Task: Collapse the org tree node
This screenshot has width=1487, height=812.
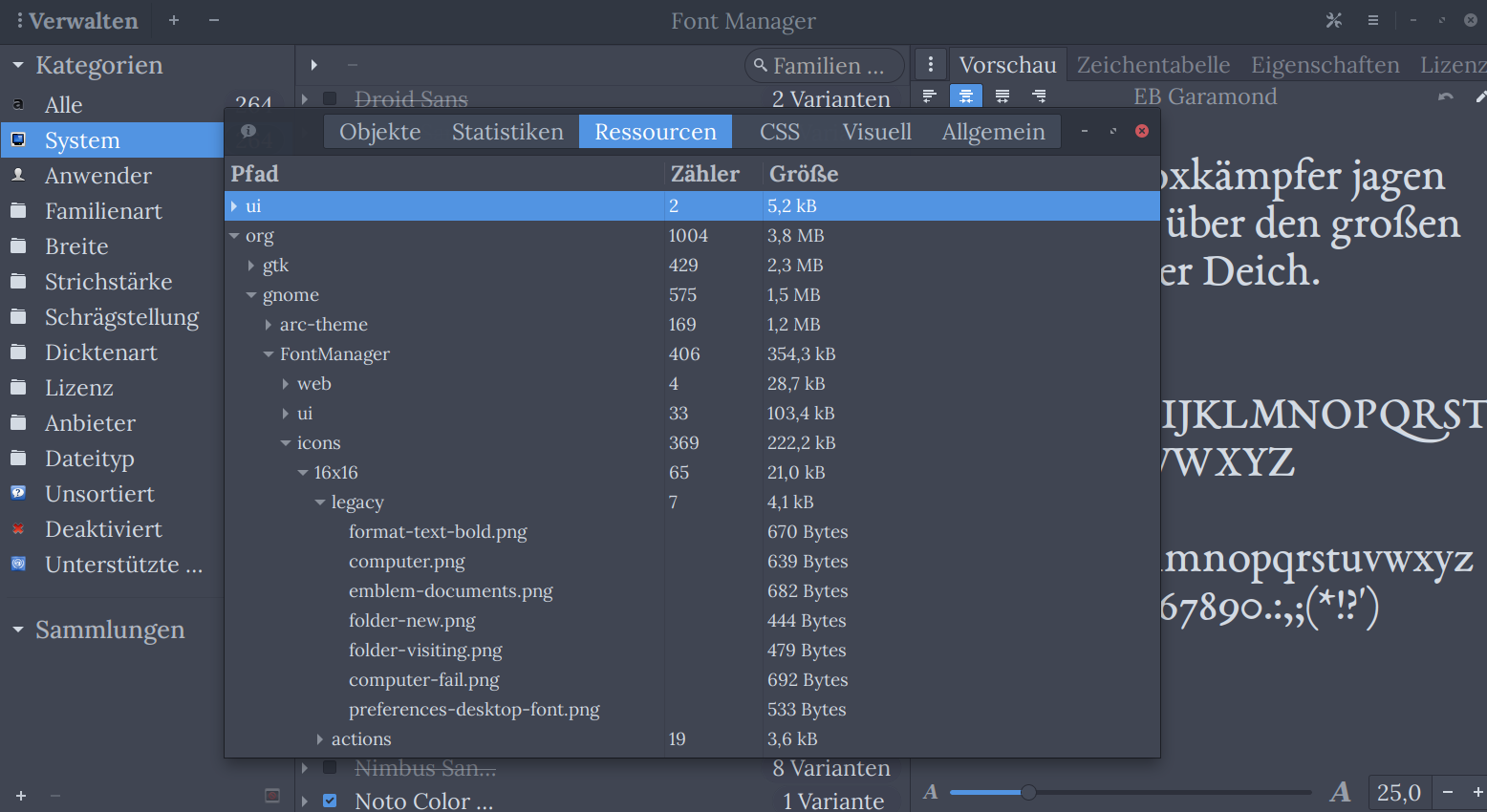Action: (x=234, y=235)
